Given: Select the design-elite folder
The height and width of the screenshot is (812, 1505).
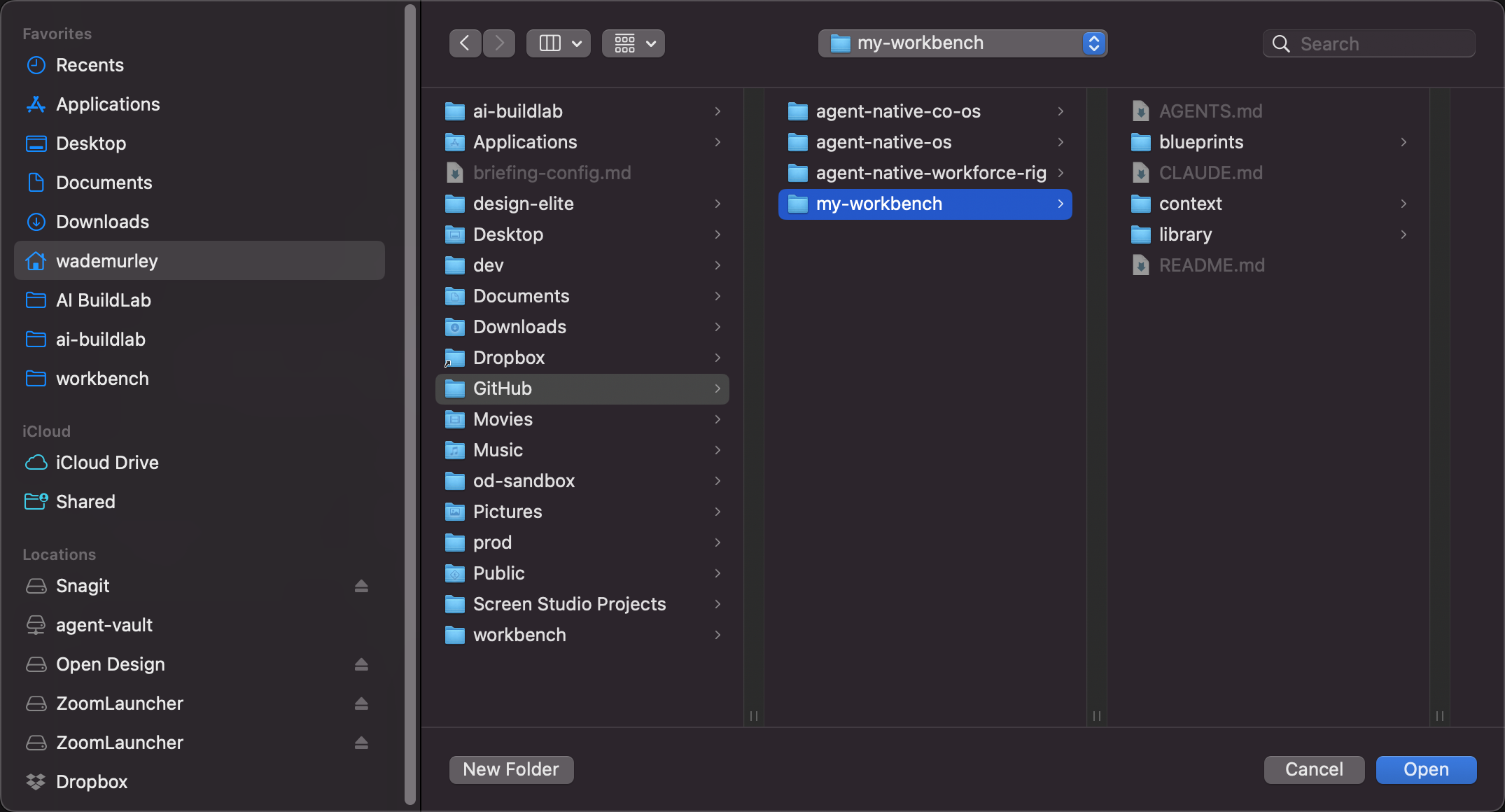Looking at the screenshot, I should point(582,204).
